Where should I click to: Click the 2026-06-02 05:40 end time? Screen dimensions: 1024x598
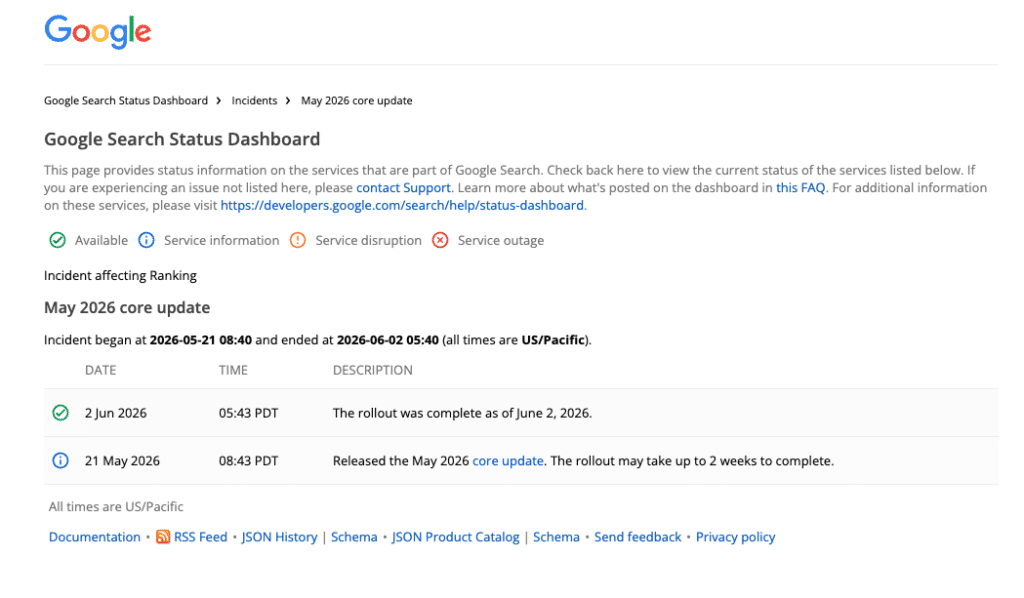(x=388, y=339)
